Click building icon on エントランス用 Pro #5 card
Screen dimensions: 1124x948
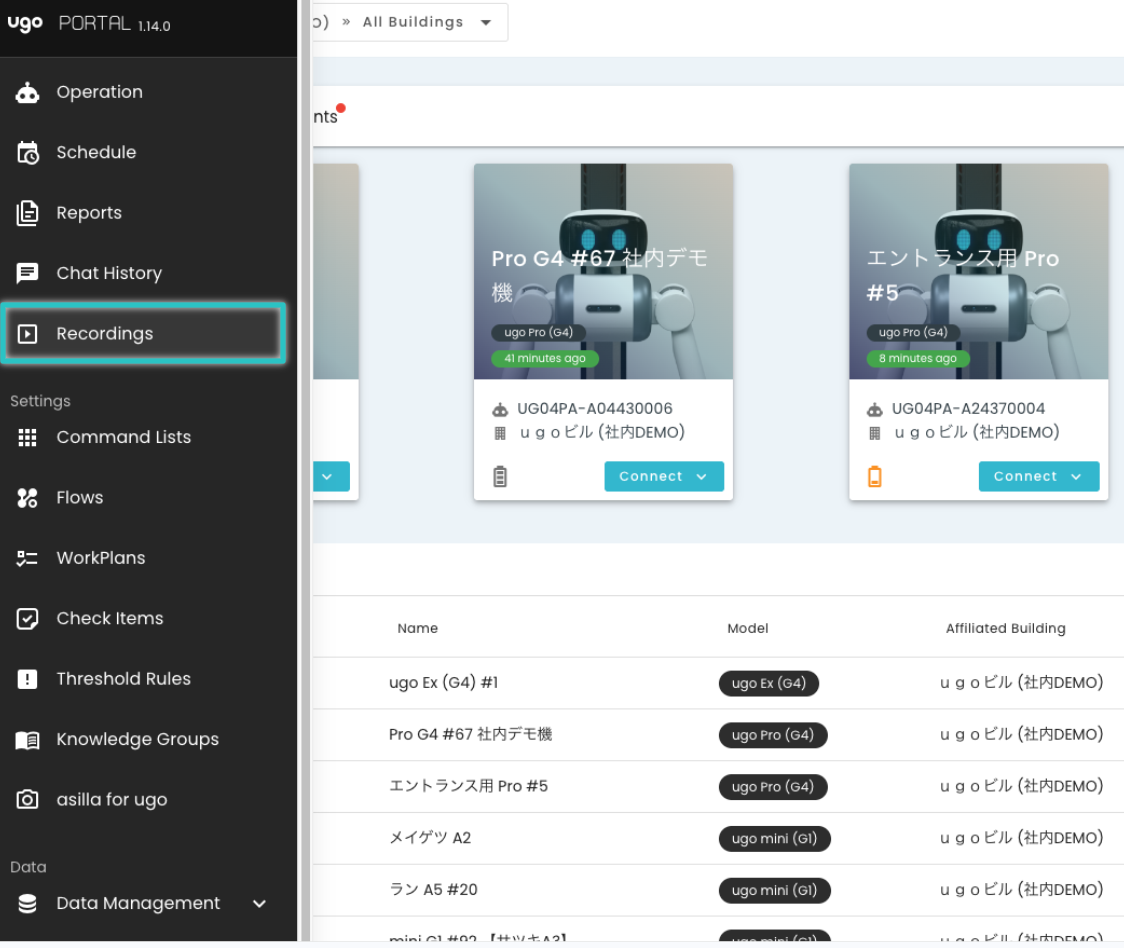(875, 433)
